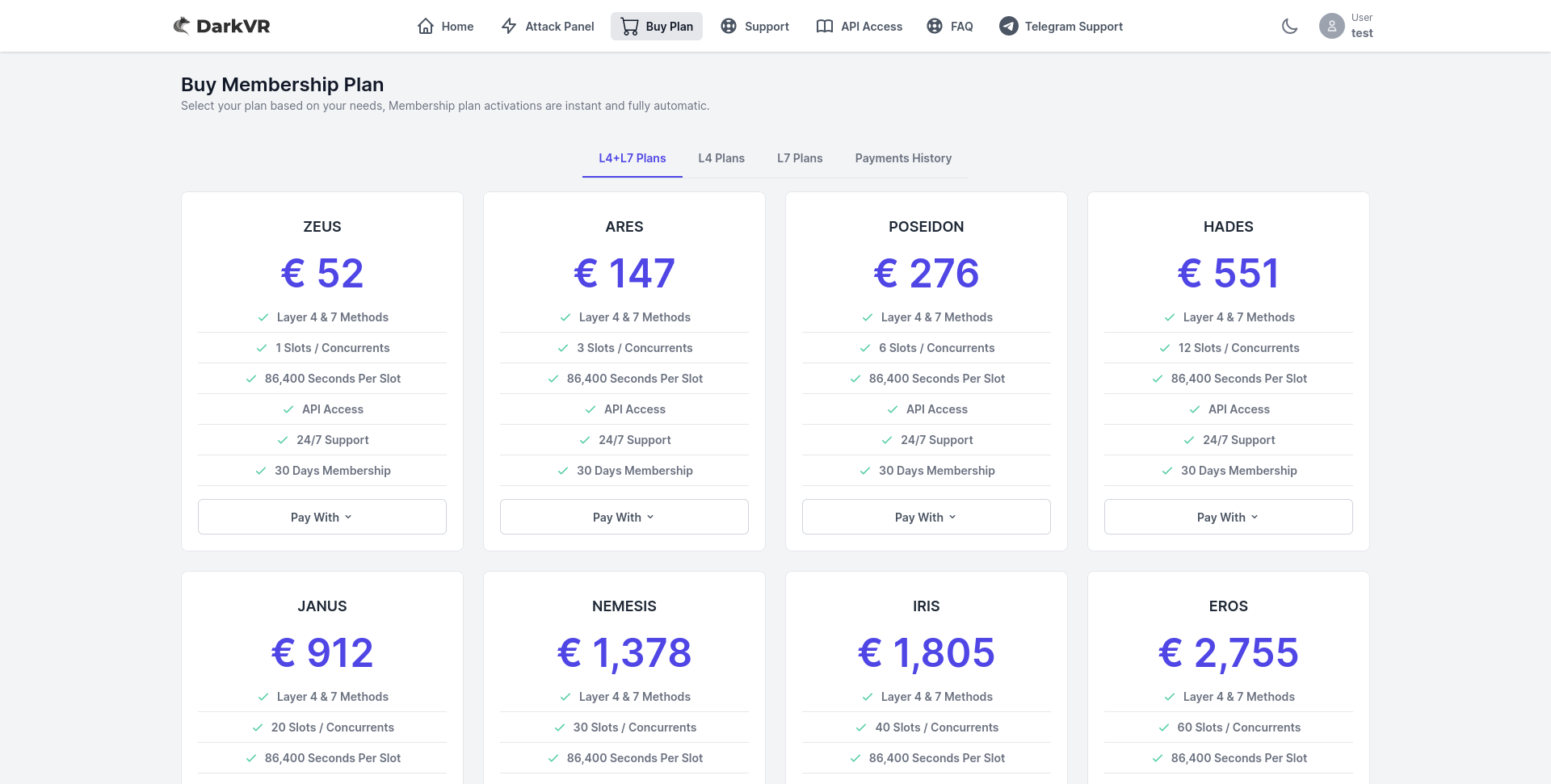This screenshot has width=1551, height=784.
Task: Click HADES card 24/7 Support text
Action: click(1239, 440)
